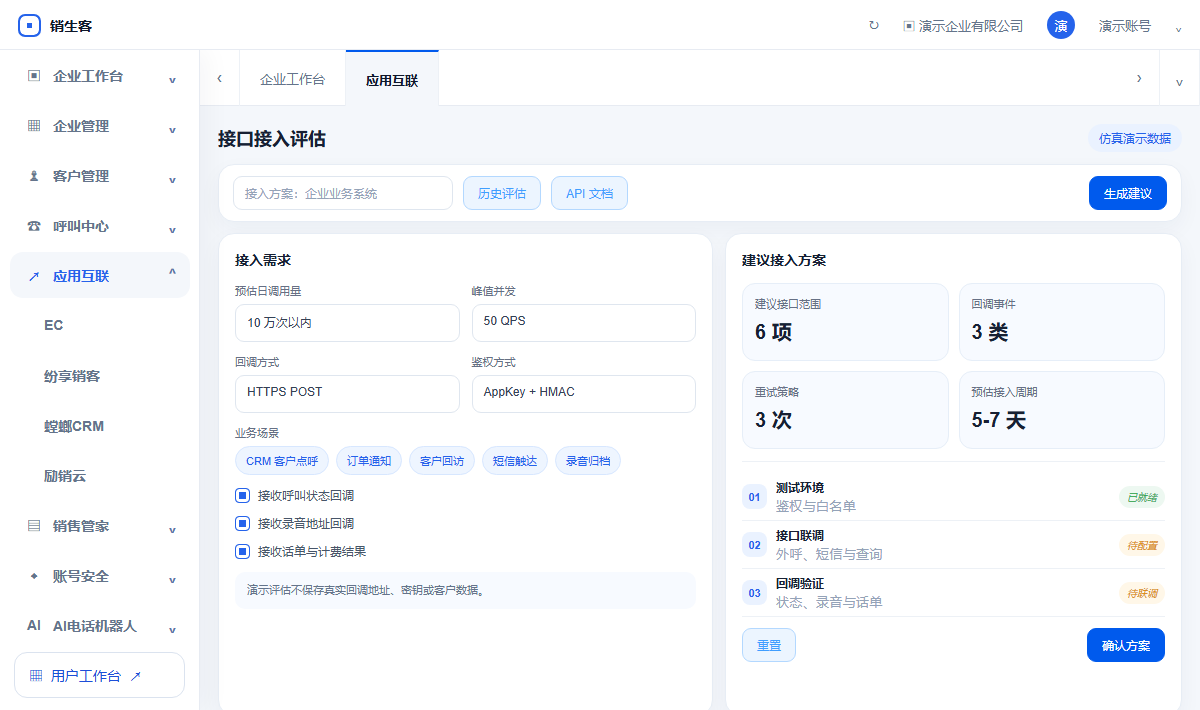
Task: Click the 待配置 status tag
Action: click(1141, 545)
